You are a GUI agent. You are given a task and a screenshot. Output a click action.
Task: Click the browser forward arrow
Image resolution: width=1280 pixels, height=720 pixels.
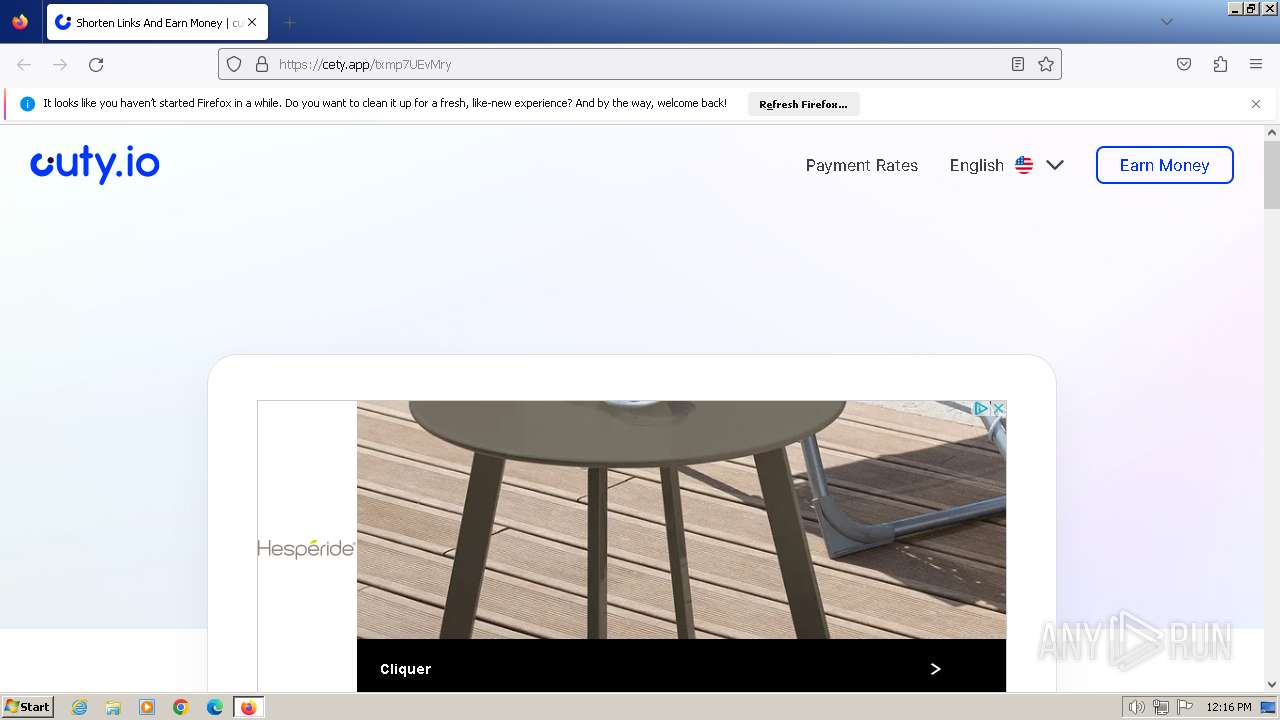click(60, 64)
